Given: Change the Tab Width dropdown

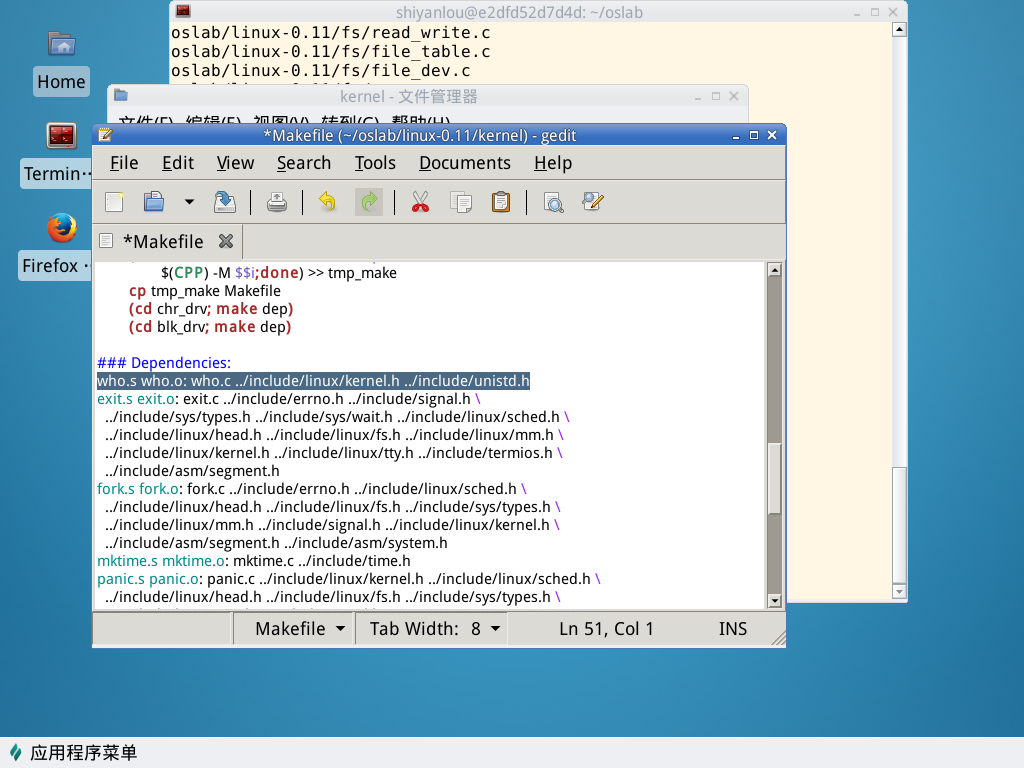Looking at the screenshot, I should coord(433,629).
